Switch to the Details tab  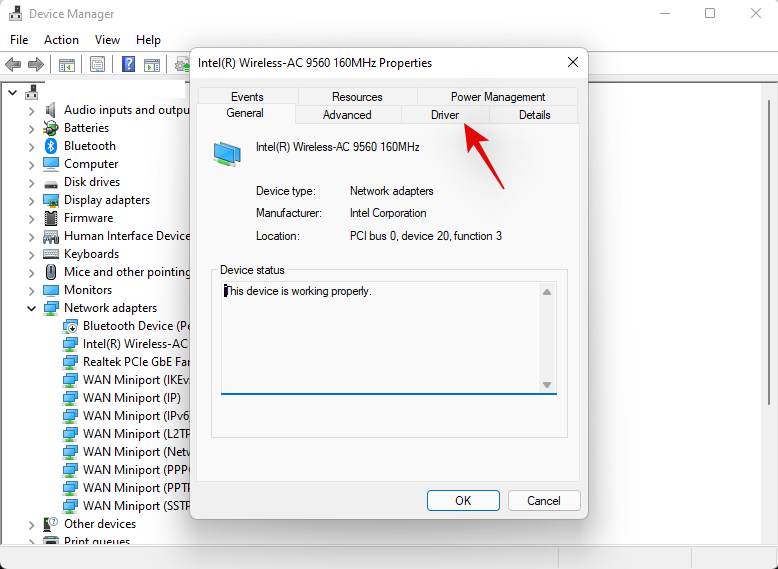click(x=534, y=115)
